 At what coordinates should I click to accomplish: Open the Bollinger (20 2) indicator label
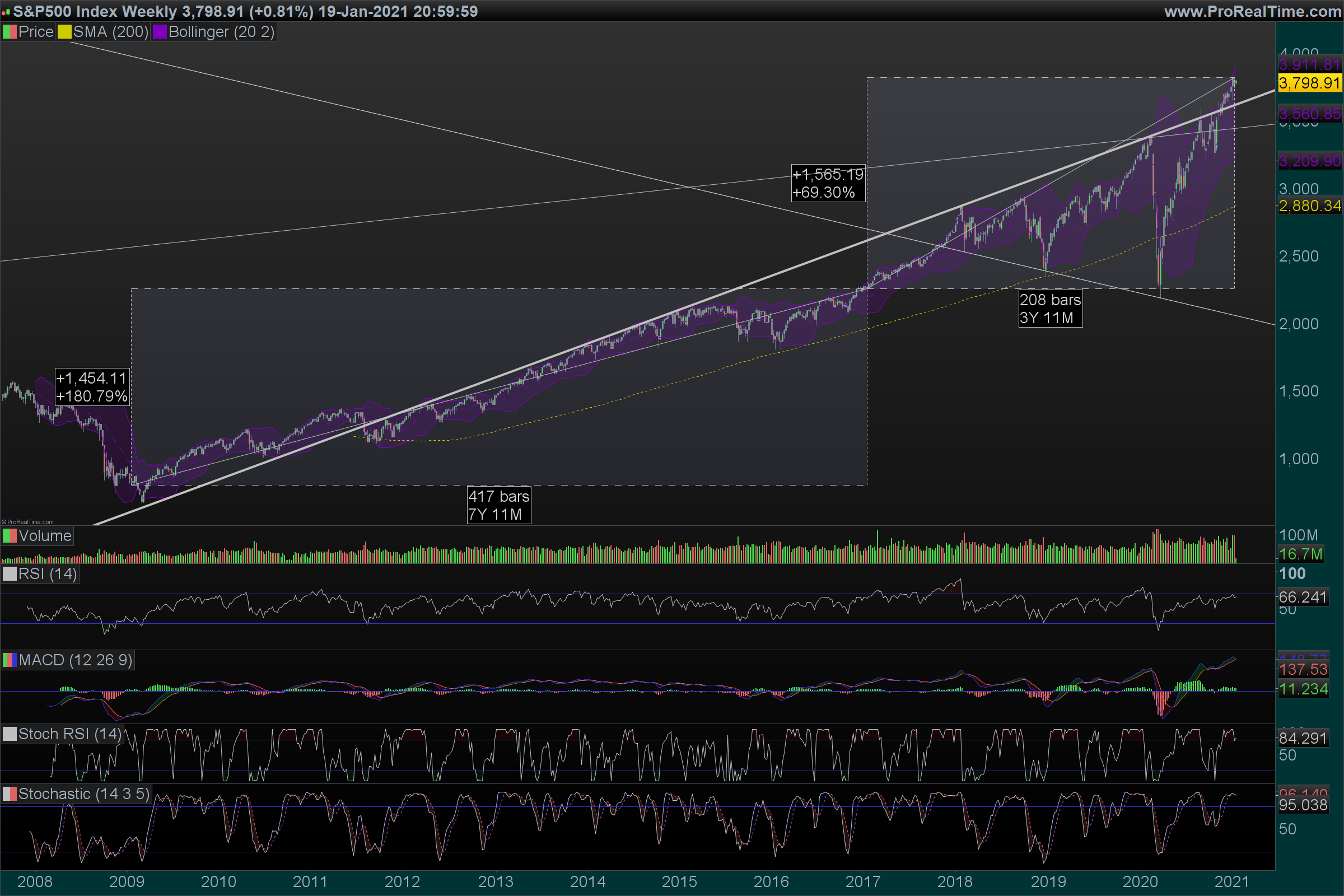pos(222,32)
